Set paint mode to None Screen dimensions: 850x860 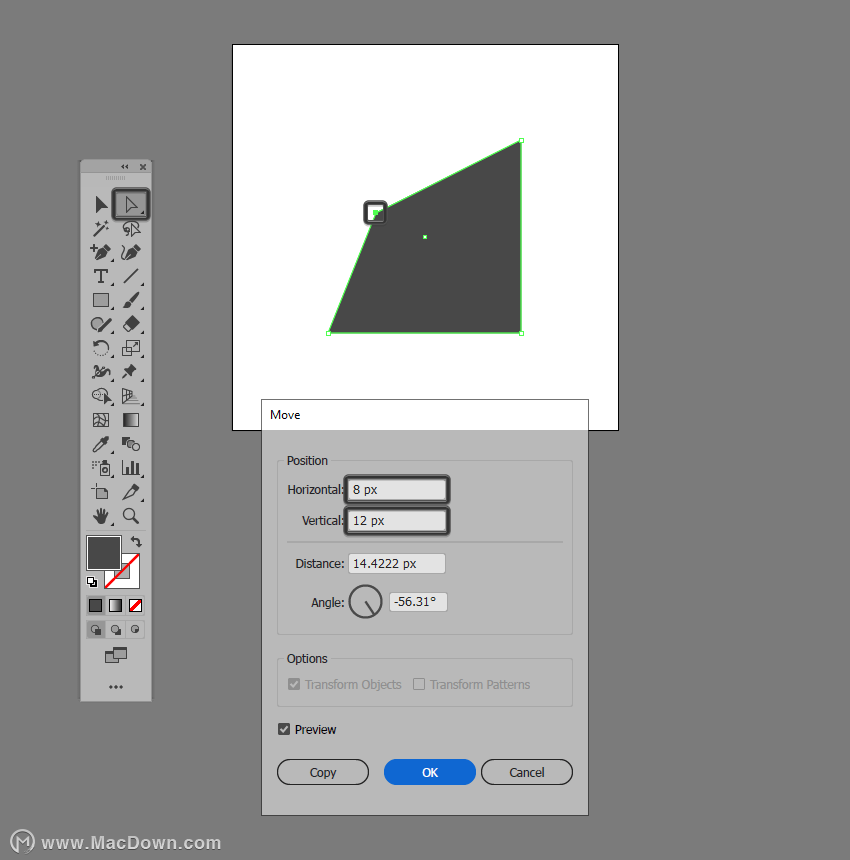click(x=135, y=605)
